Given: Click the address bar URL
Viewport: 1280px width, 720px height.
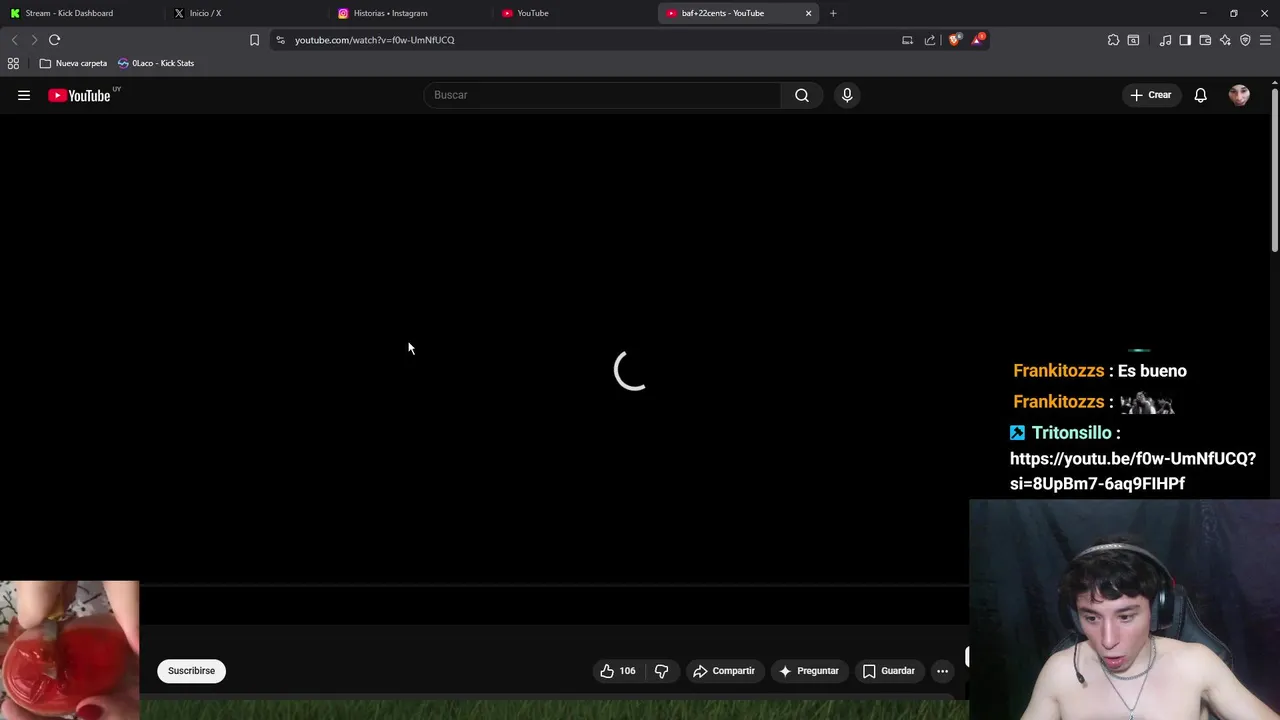Looking at the screenshot, I should click(x=374, y=40).
